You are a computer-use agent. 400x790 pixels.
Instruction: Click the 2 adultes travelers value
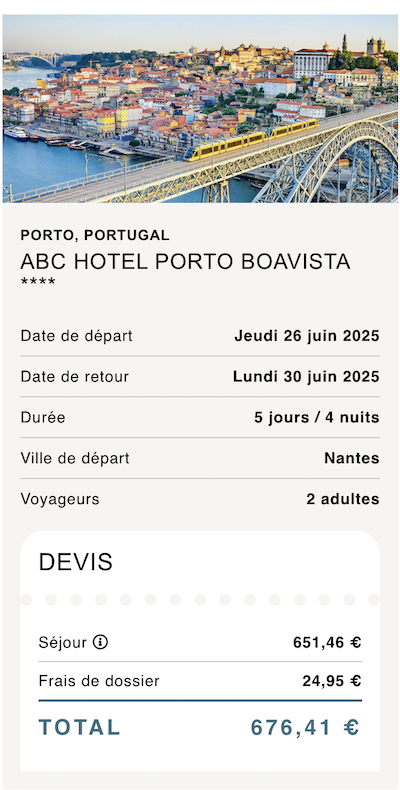coord(343,499)
